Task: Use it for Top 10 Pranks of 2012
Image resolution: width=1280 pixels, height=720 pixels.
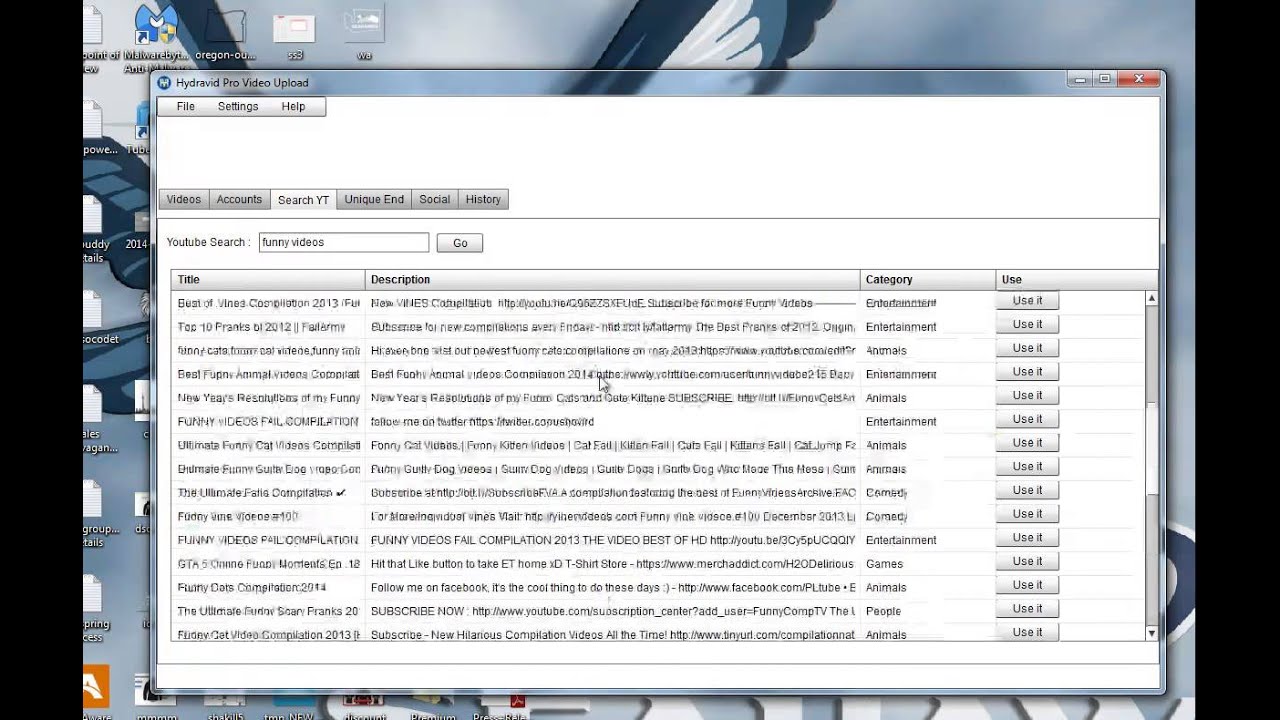Action: click(1027, 324)
